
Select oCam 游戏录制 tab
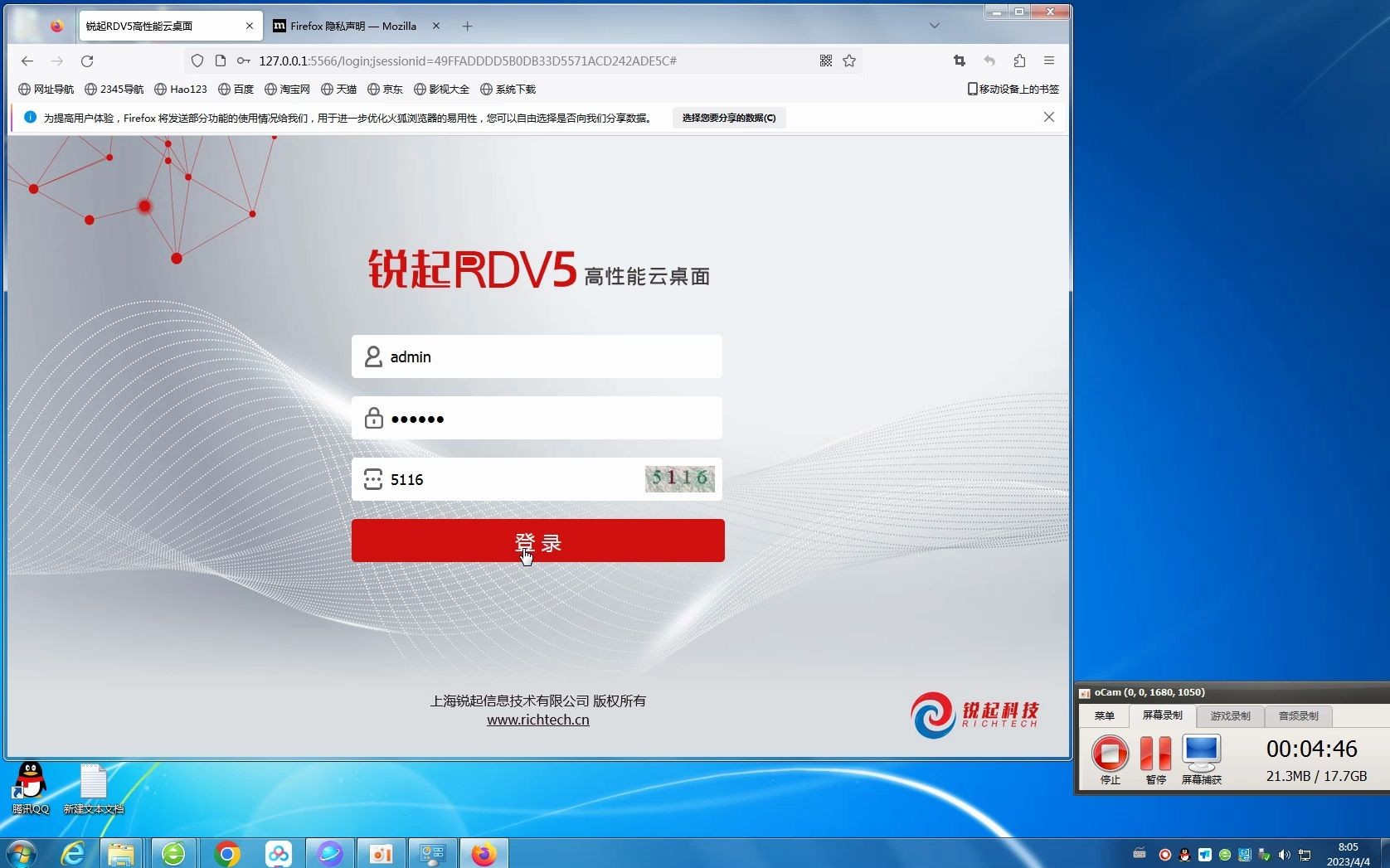tap(1230, 715)
